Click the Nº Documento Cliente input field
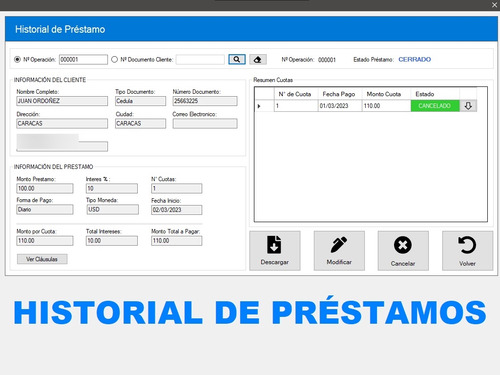This screenshot has height=375, width=500. [x=200, y=59]
